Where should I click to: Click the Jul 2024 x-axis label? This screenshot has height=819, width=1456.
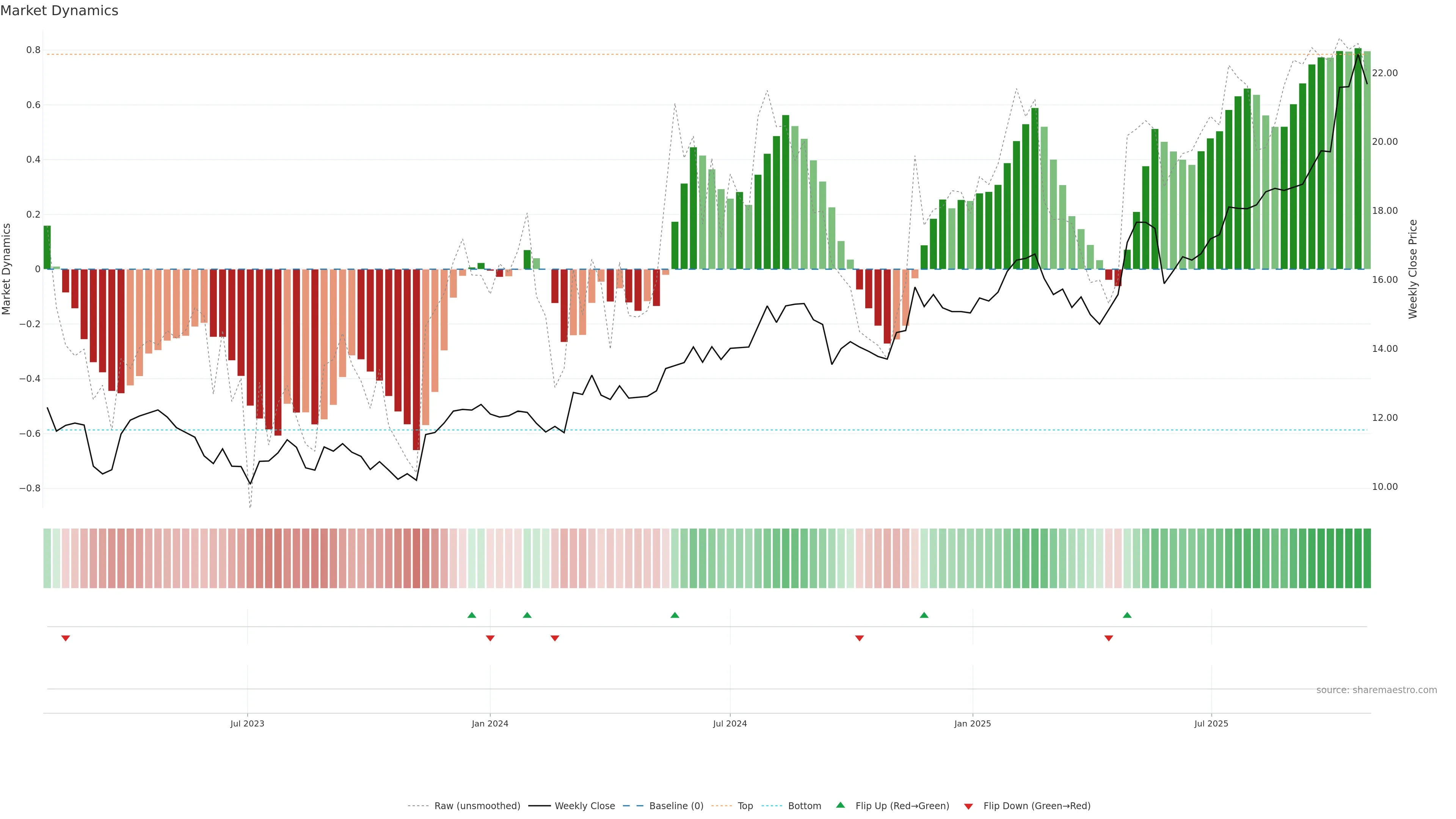point(730,723)
